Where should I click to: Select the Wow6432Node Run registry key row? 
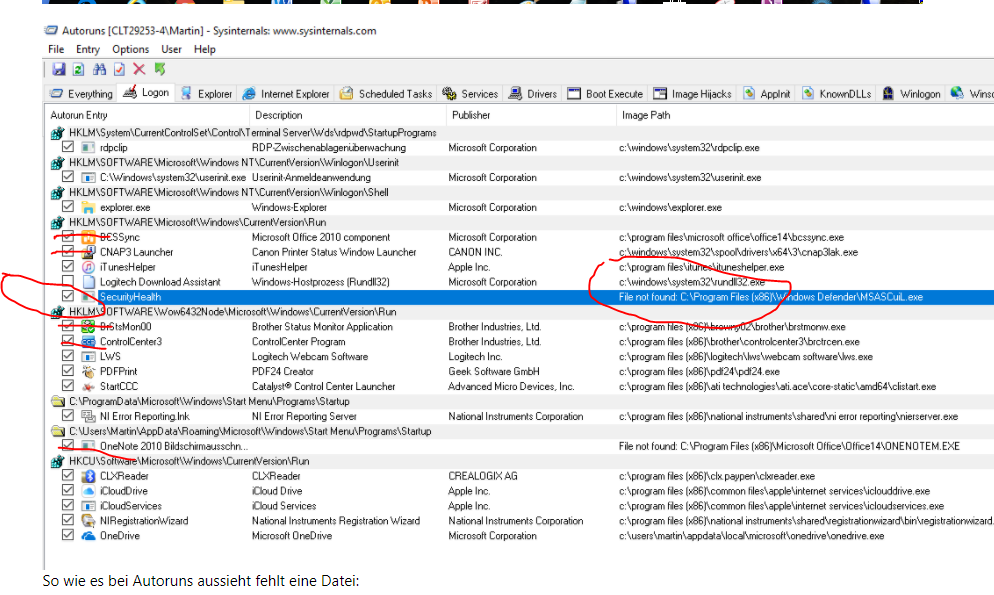click(520, 312)
